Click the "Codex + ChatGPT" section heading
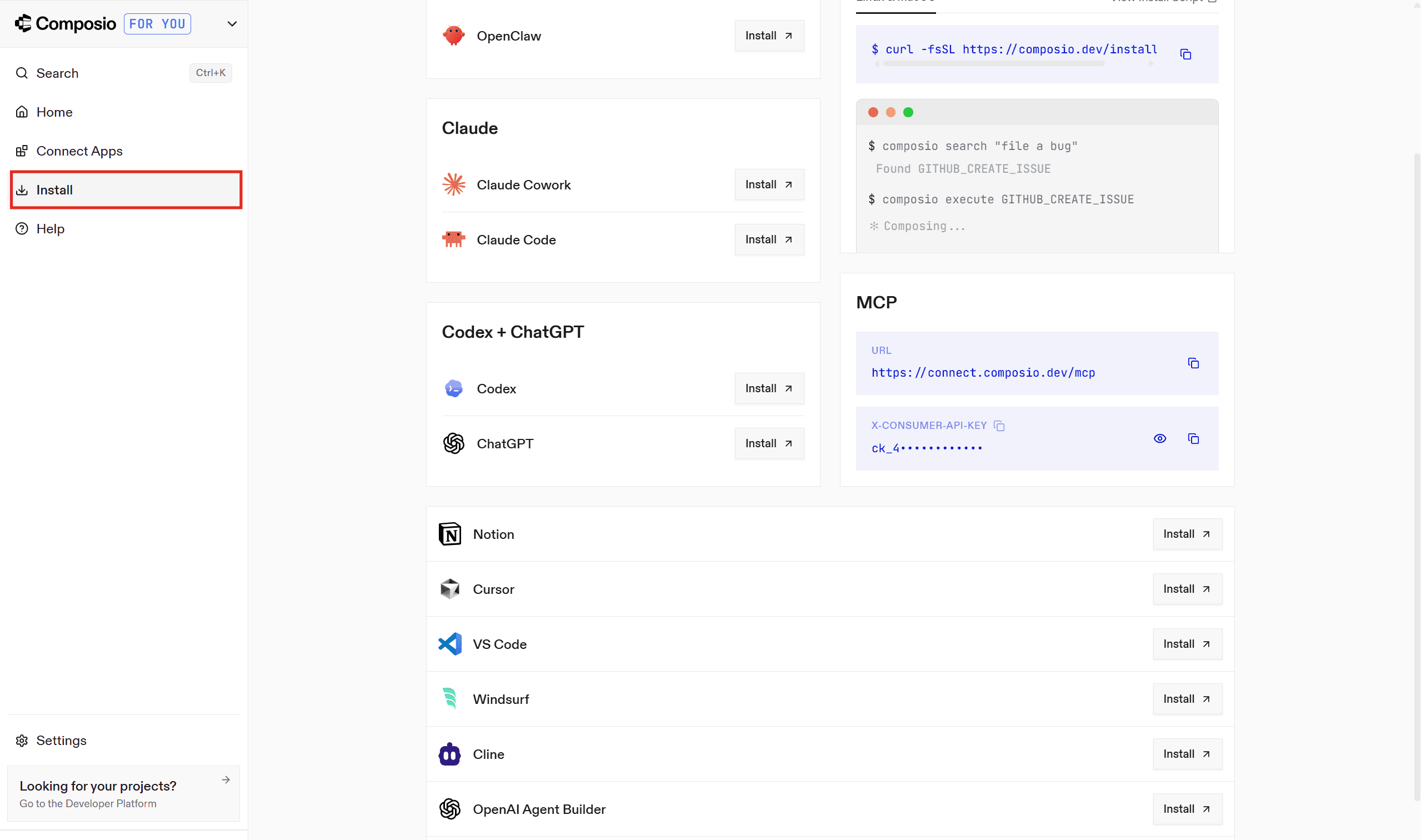The height and width of the screenshot is (840, 1421). click(x=513, y=332)
